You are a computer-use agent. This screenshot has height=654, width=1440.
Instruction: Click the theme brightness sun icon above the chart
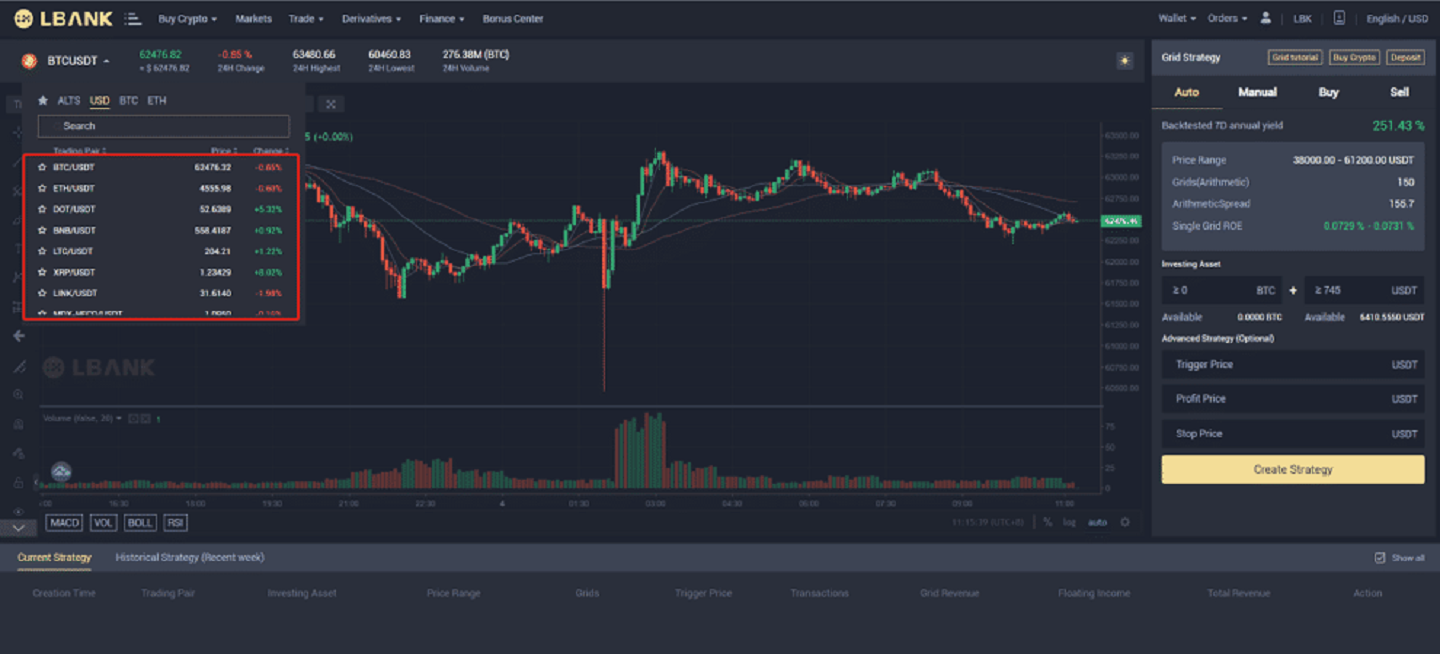1124,60
